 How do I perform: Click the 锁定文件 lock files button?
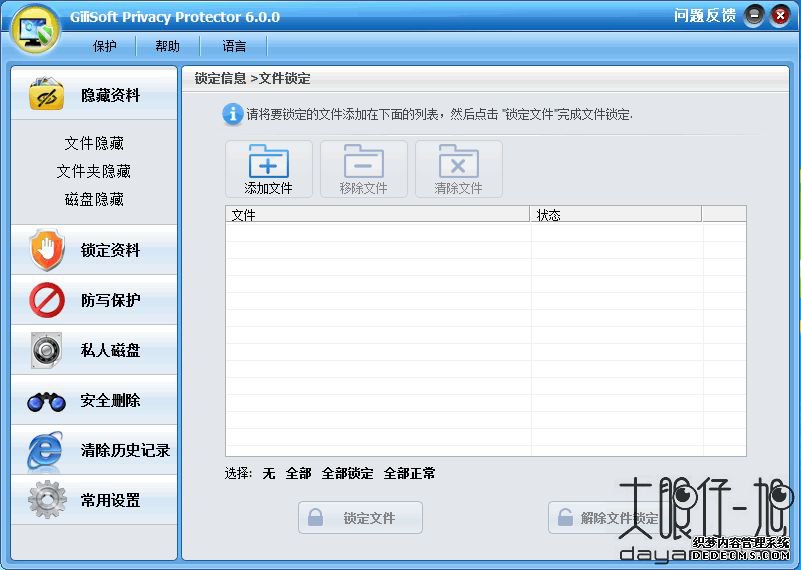360,517
